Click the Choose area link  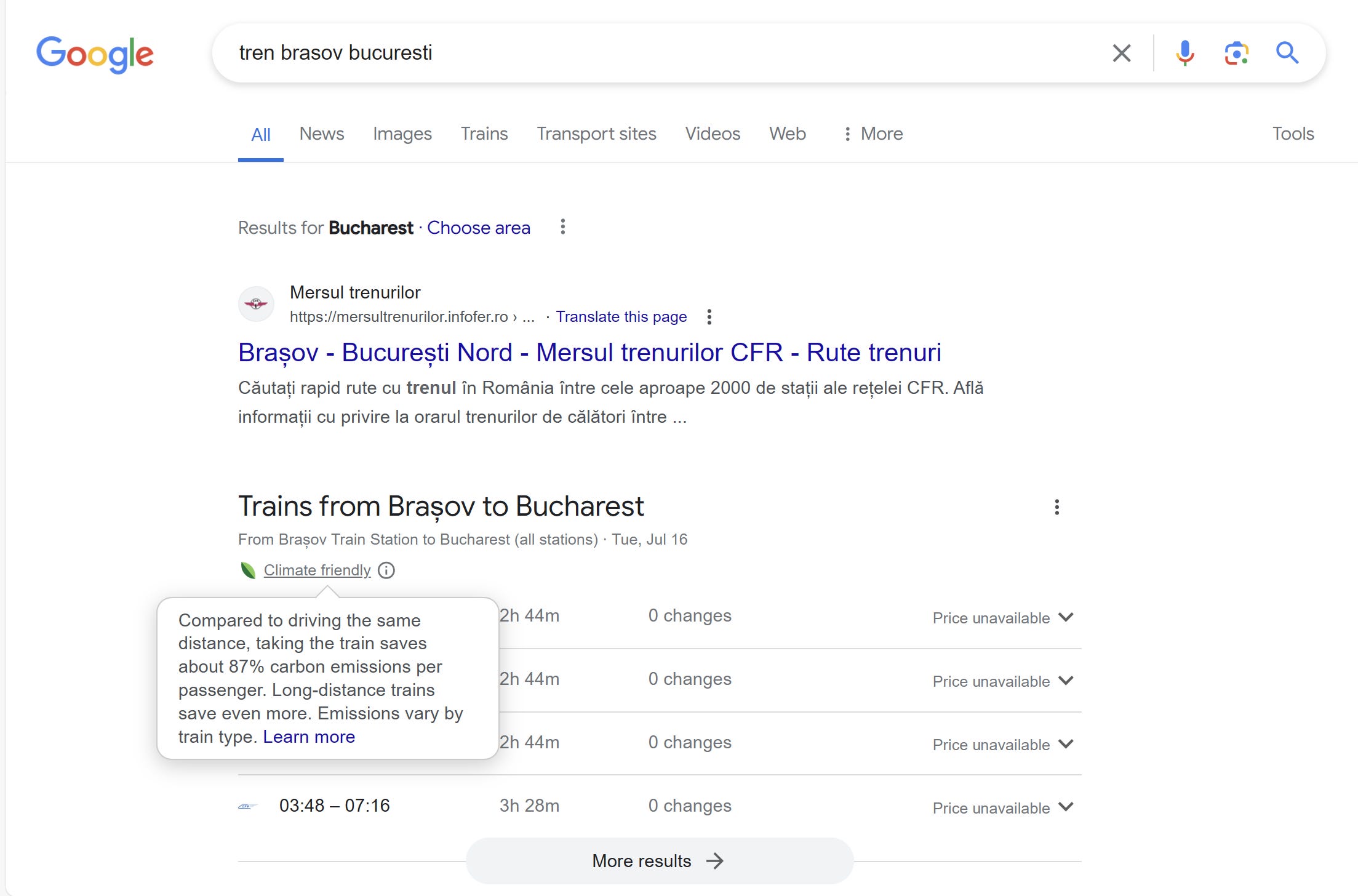(x=479, y=228)
